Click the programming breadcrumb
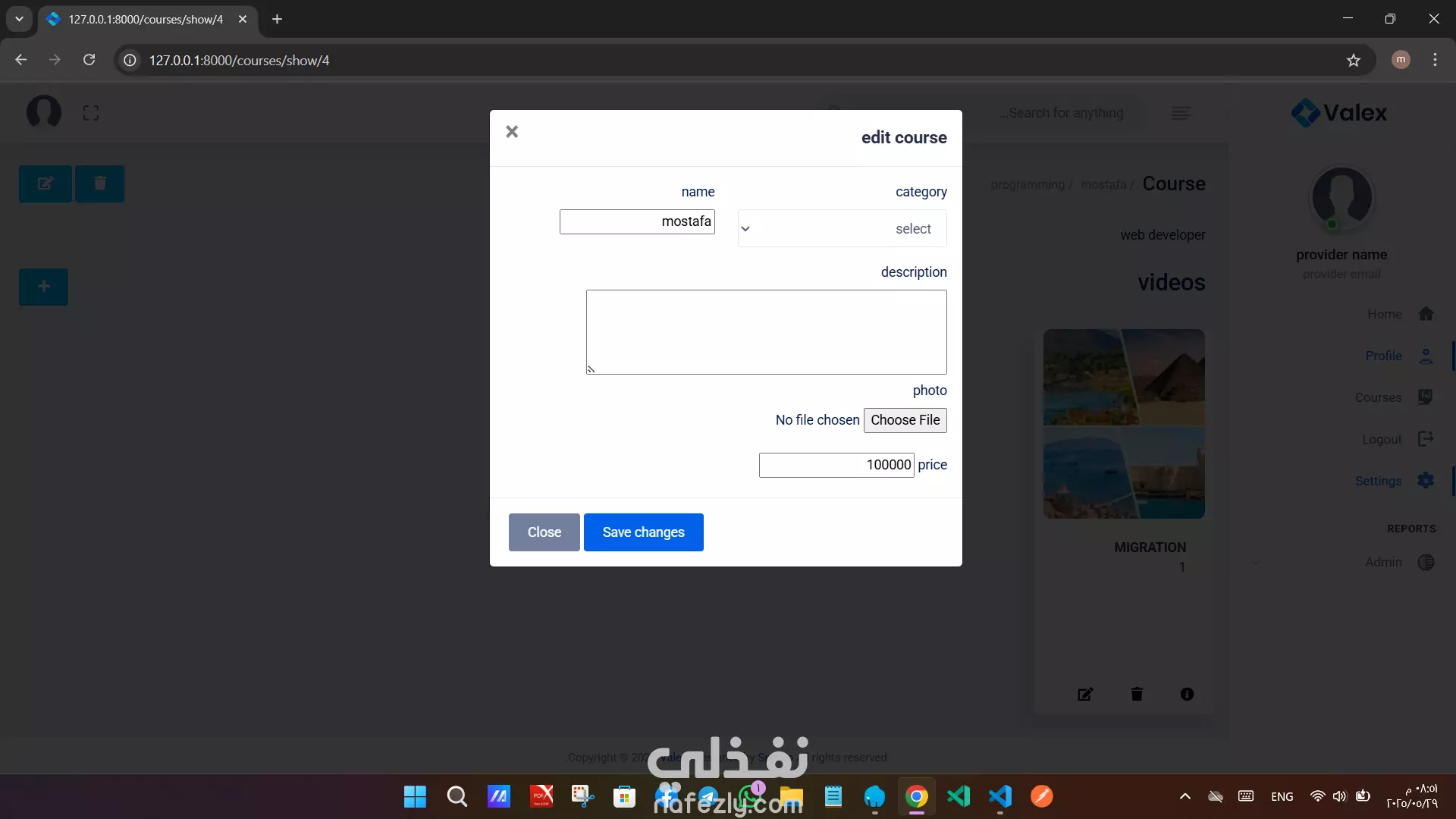Image resolution: width=1456 pixels, height=819 pixels. 1028,185
